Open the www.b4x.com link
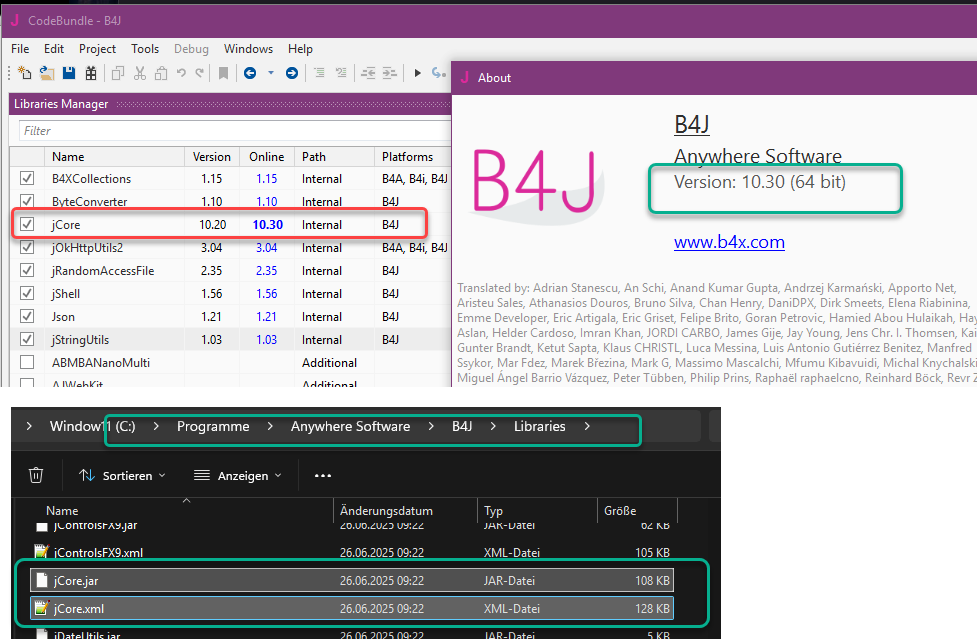 click(729, 242)
